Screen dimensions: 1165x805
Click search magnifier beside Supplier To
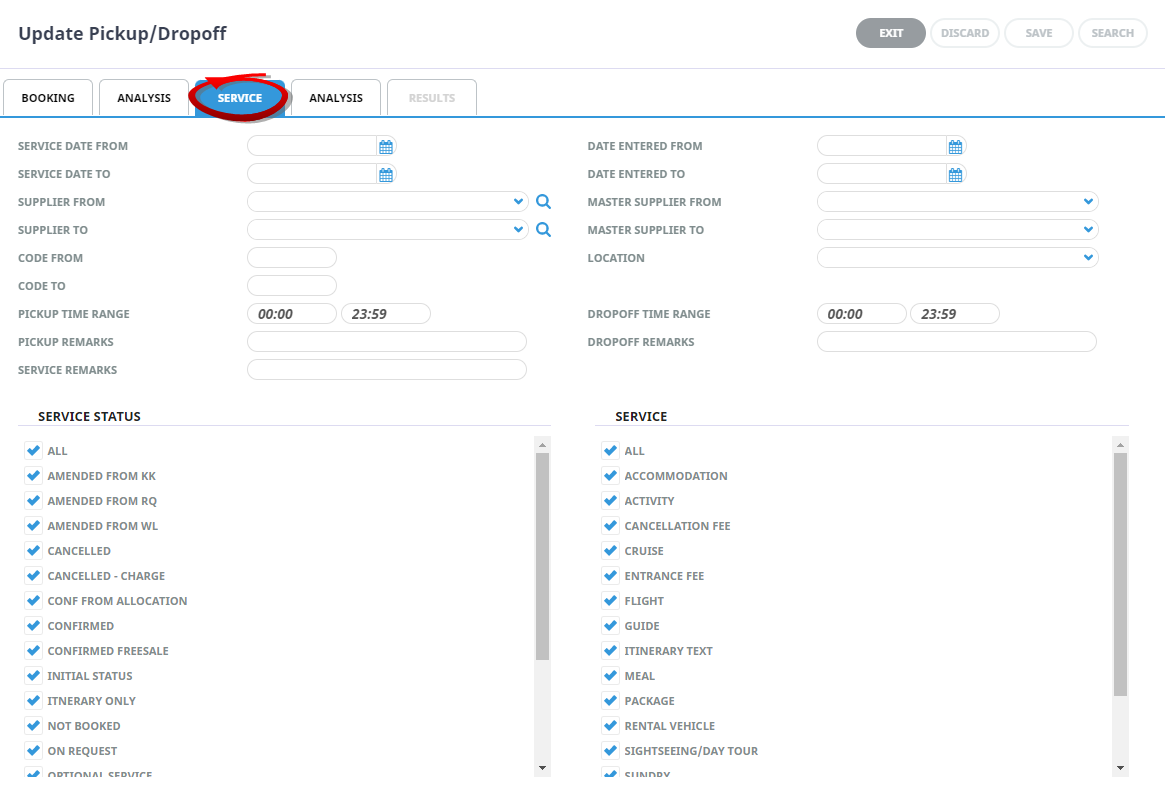pos(543,230)
